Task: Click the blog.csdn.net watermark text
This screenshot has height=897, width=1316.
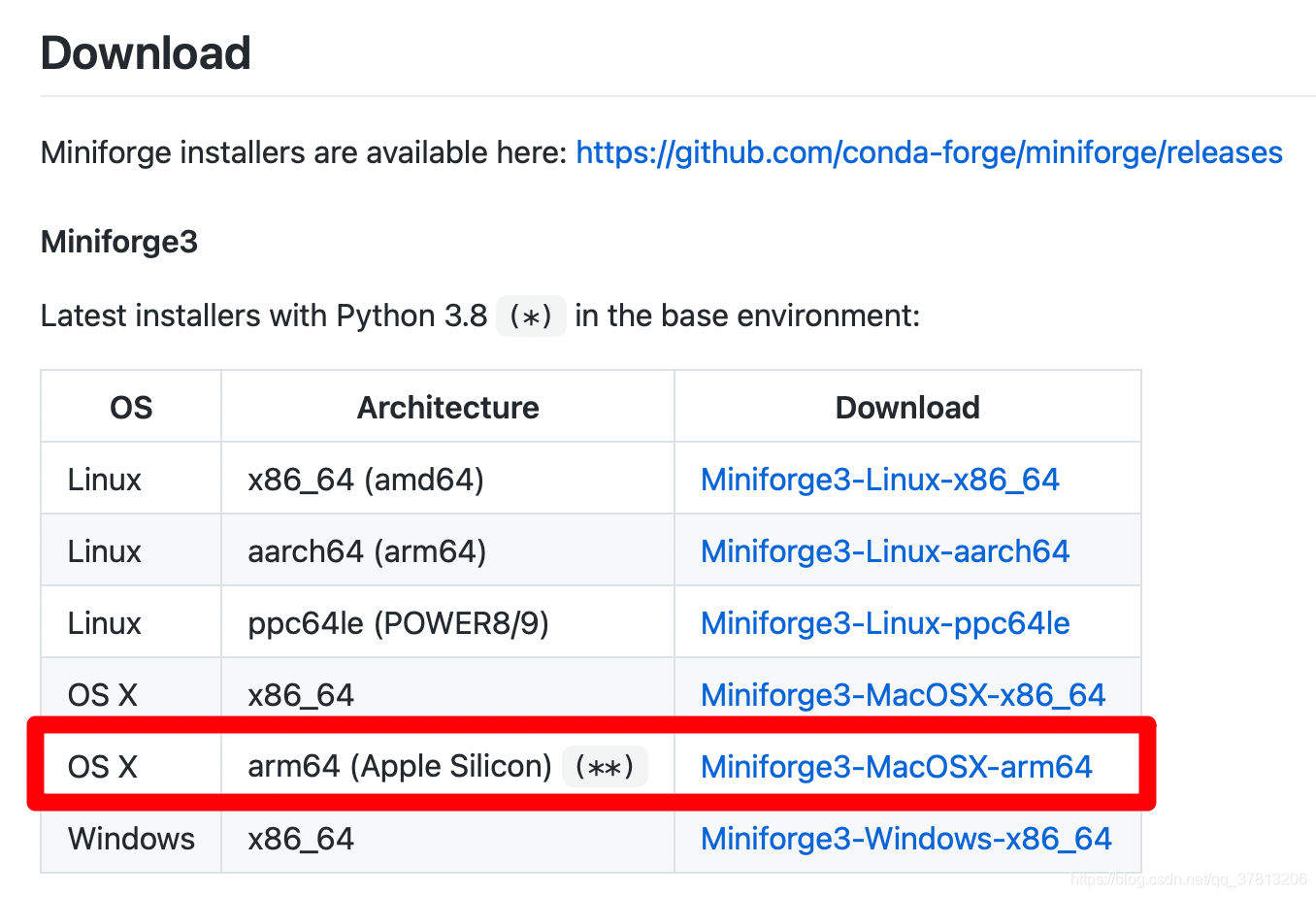Action: click(1189, 880)
